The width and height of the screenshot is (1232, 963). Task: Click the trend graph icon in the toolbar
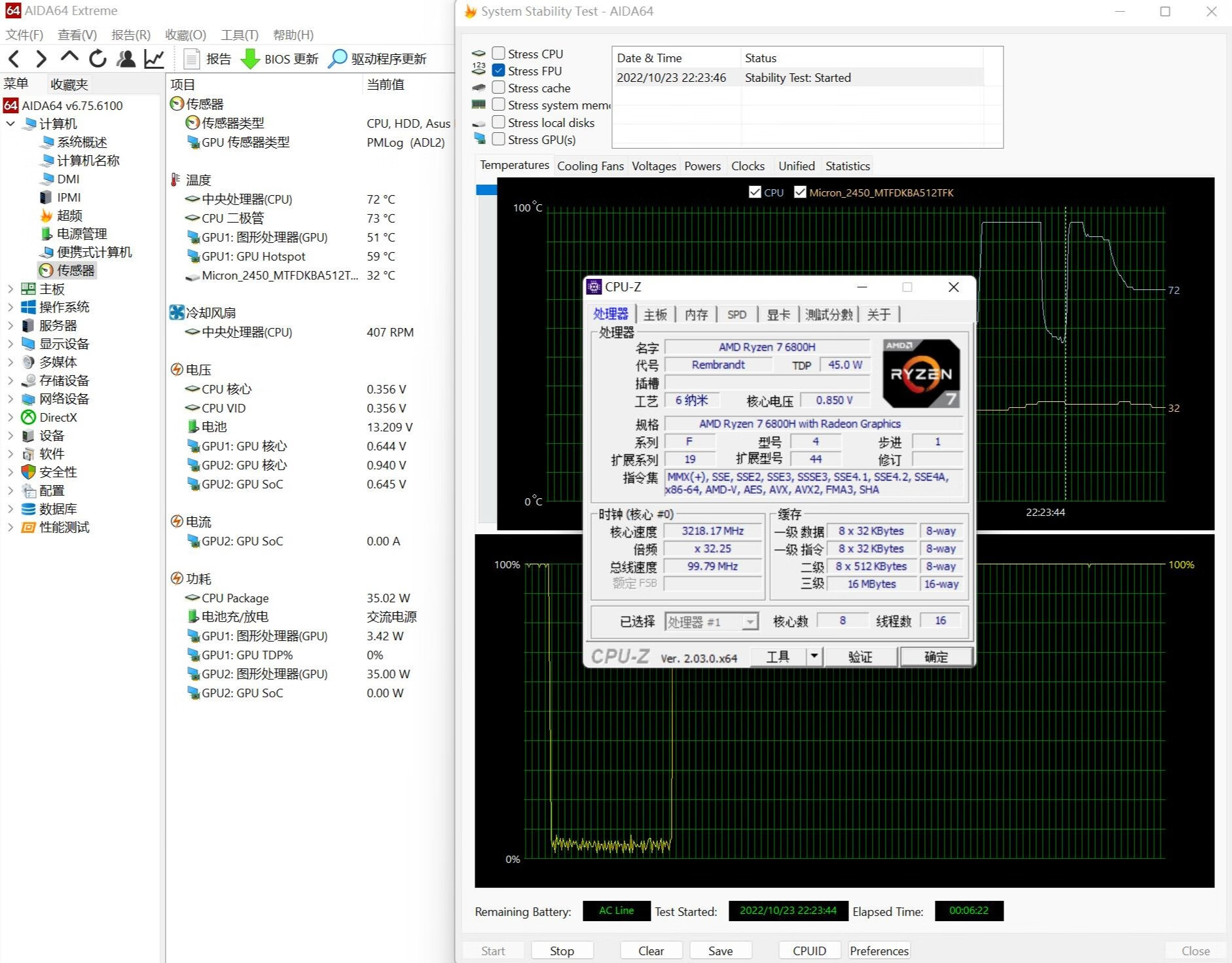pyautogui.click(x=154, y=59)
